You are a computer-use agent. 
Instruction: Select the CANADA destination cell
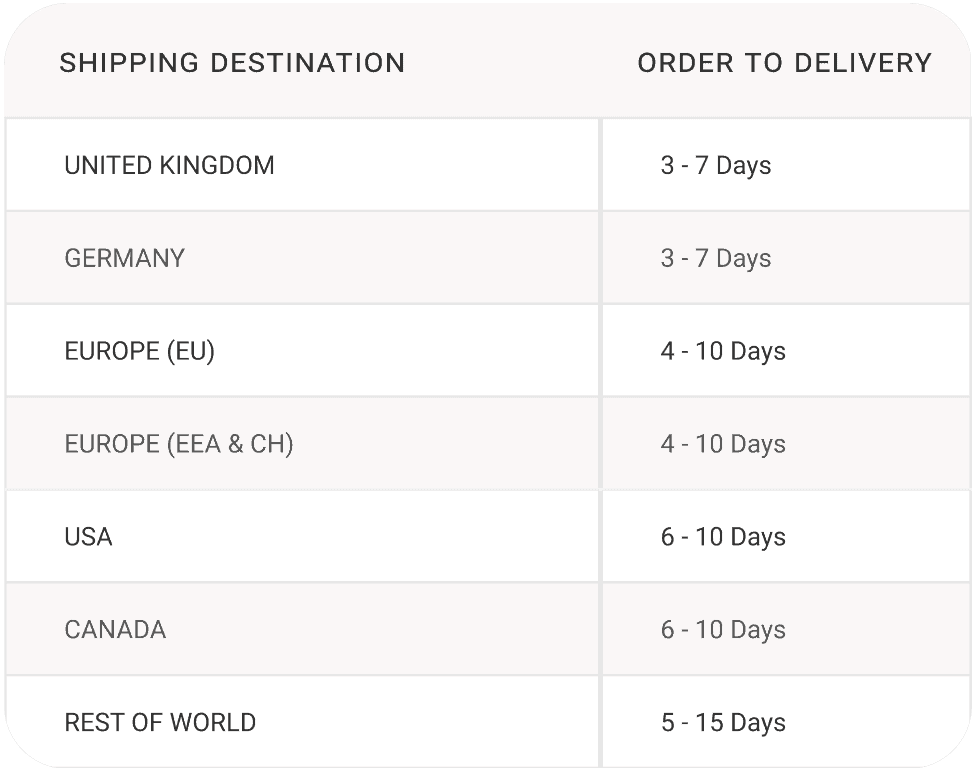tap(302, 629)
